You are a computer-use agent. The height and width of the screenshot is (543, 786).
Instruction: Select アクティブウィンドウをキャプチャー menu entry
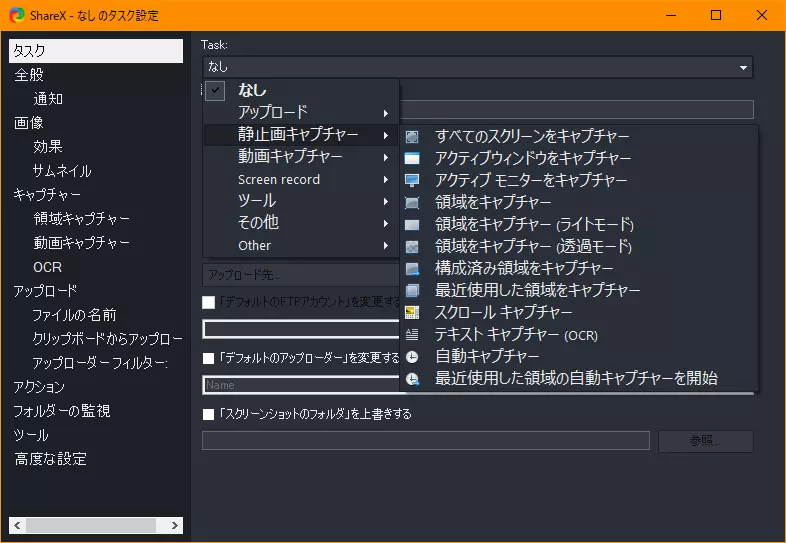pos(579,158)
